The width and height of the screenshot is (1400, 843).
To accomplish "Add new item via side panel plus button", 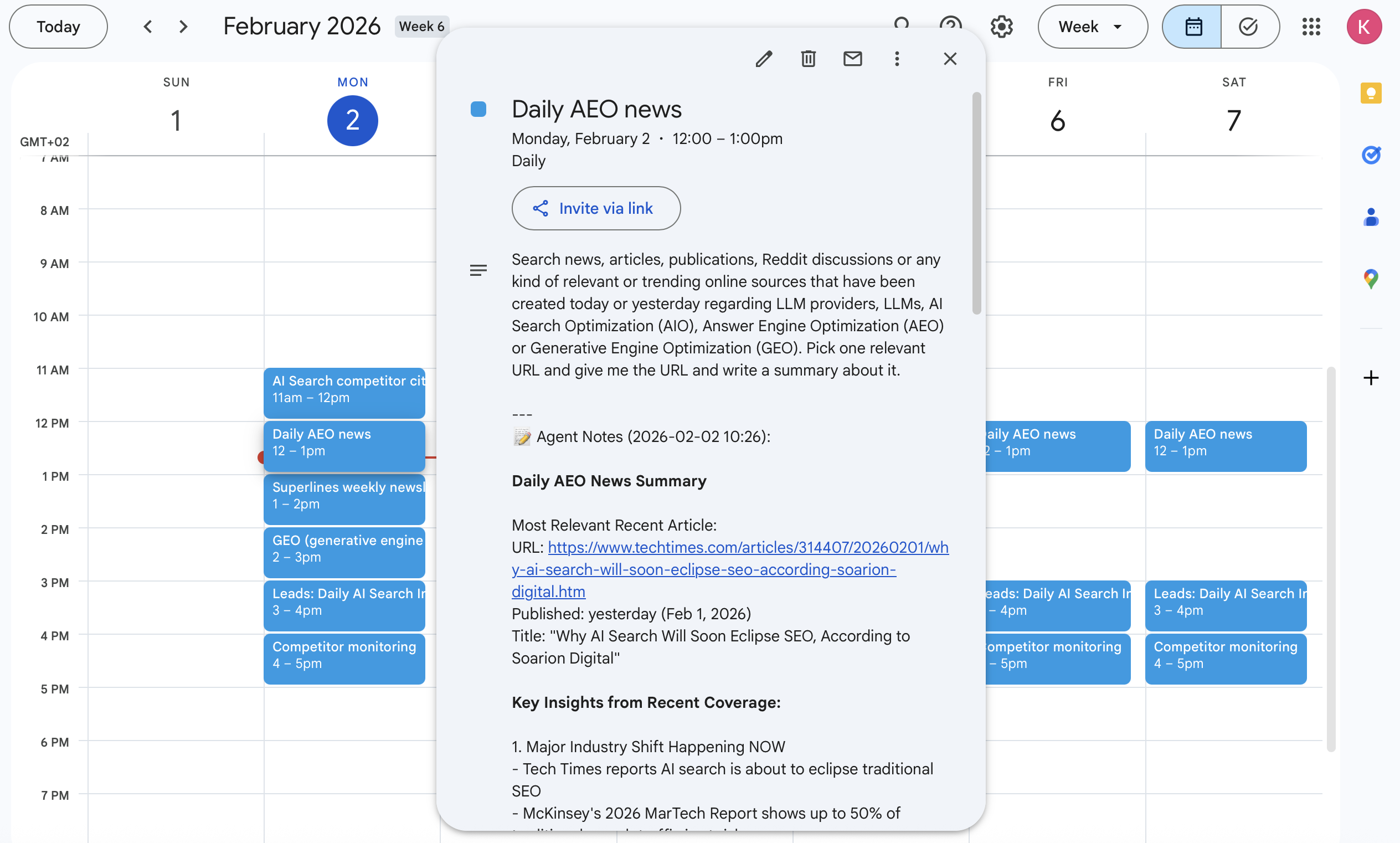I will 1370,378.
